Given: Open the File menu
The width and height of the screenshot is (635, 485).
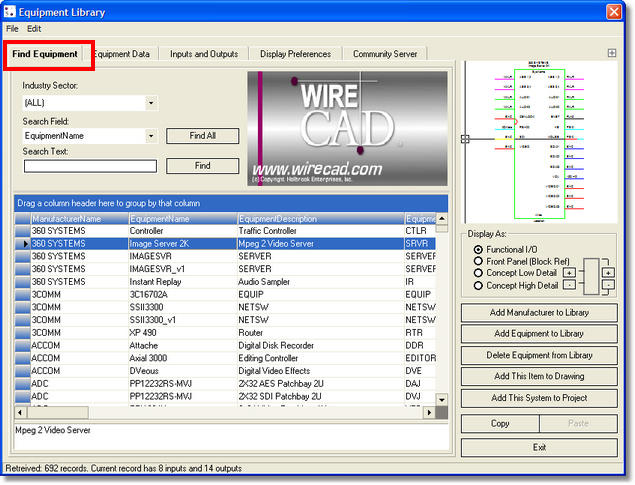Looking at the screenshot, I should pos(12,29).
